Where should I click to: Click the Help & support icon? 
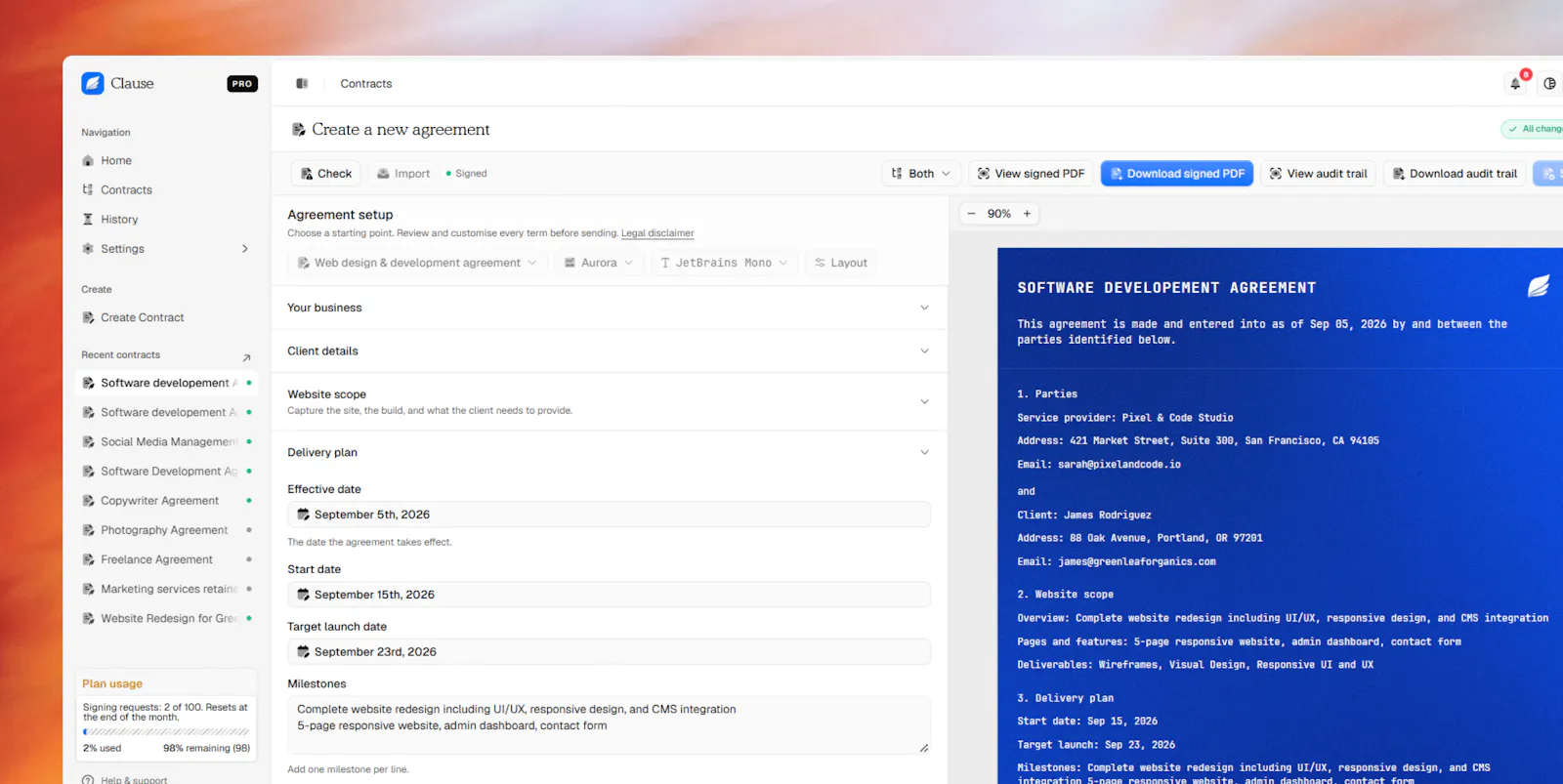pos(88,780)
